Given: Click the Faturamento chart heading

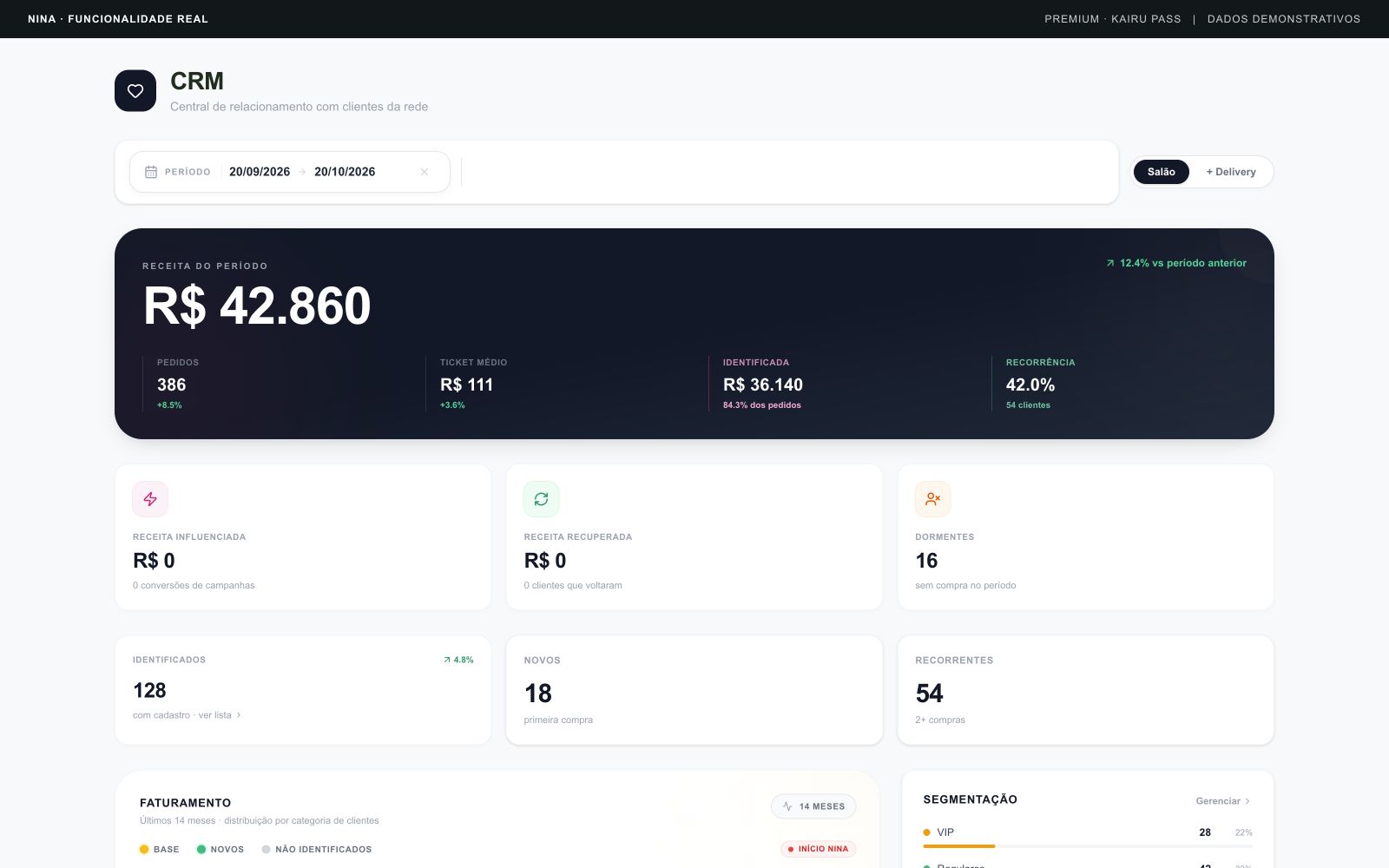Looking at the screenshot, I should pyautogui.click(x=186, y=803).
